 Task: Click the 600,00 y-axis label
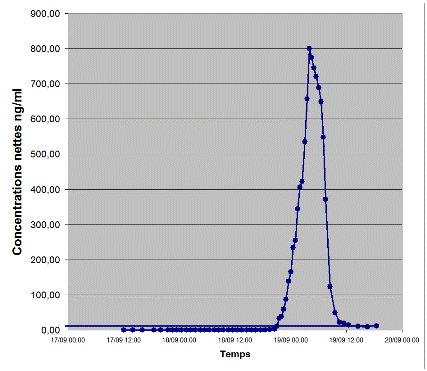pyautogui.click(x=45, y=119)
